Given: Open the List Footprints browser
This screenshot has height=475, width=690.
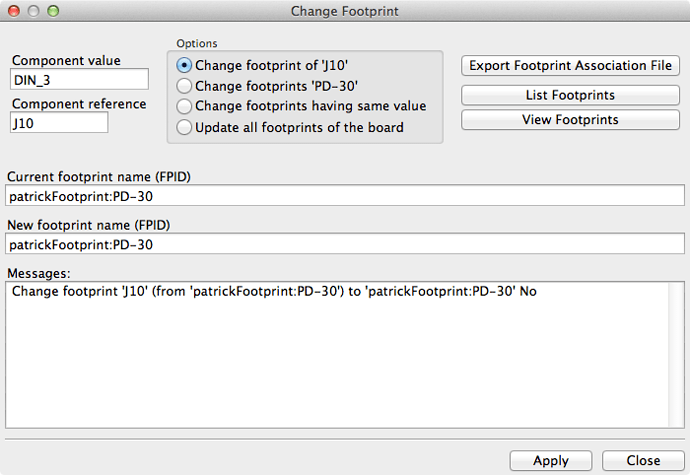Looking at the screenshot, I should 570,95.
